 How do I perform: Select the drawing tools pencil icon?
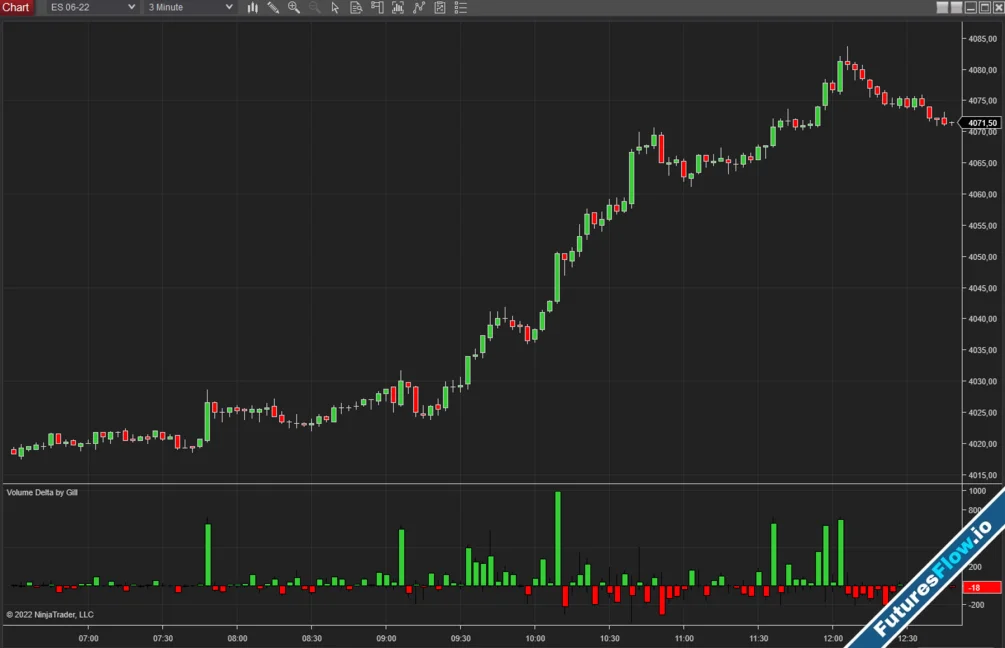coord(273,7)
